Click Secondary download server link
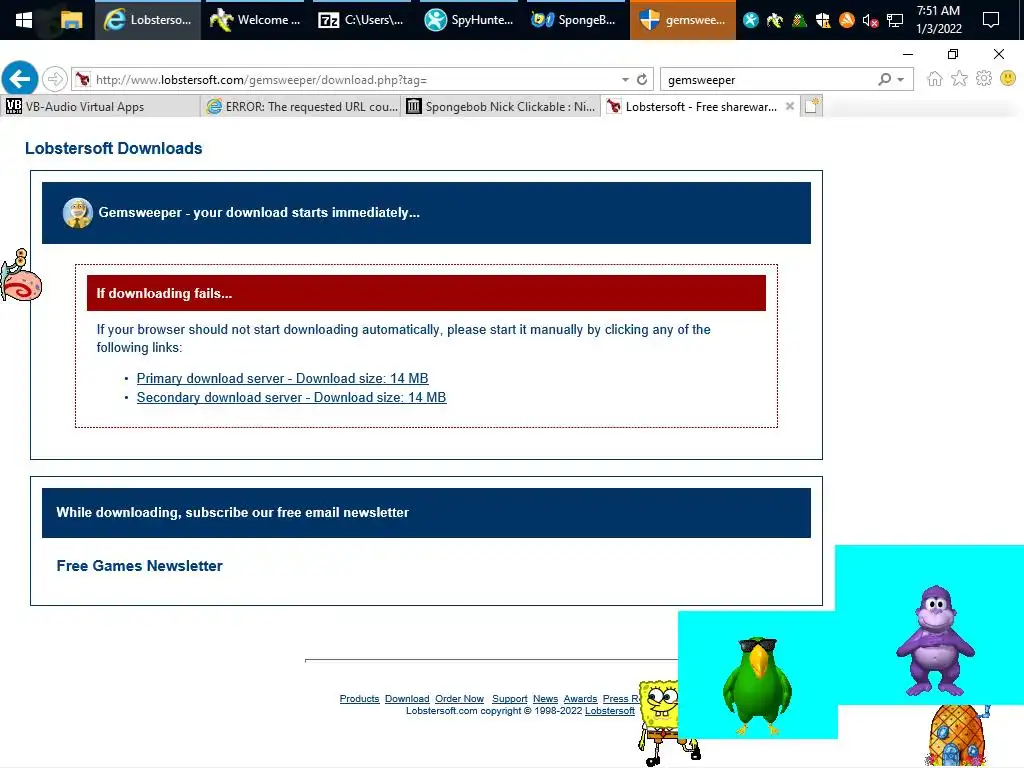 click(291, 398)
